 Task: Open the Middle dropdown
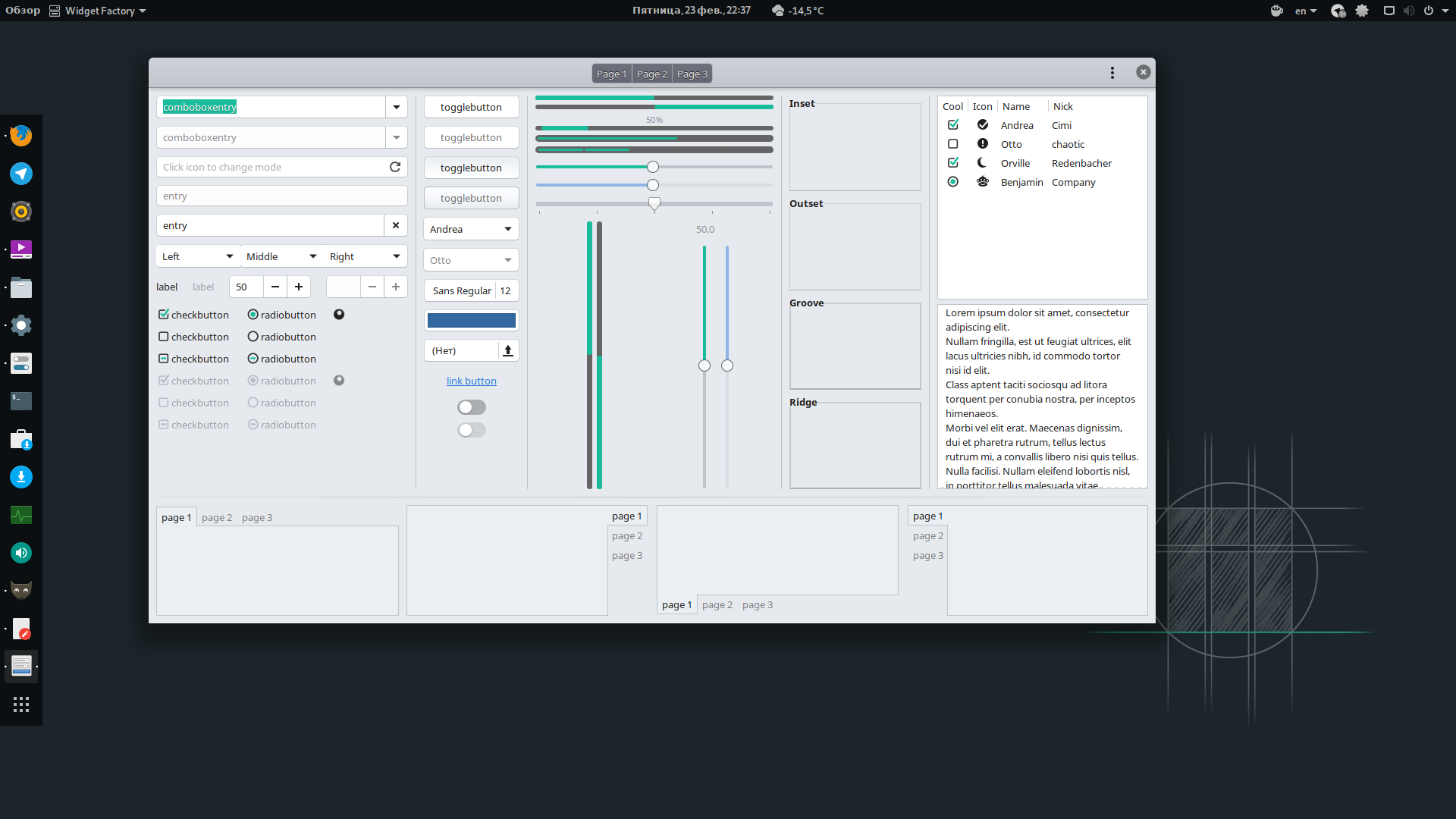point(282,256)
